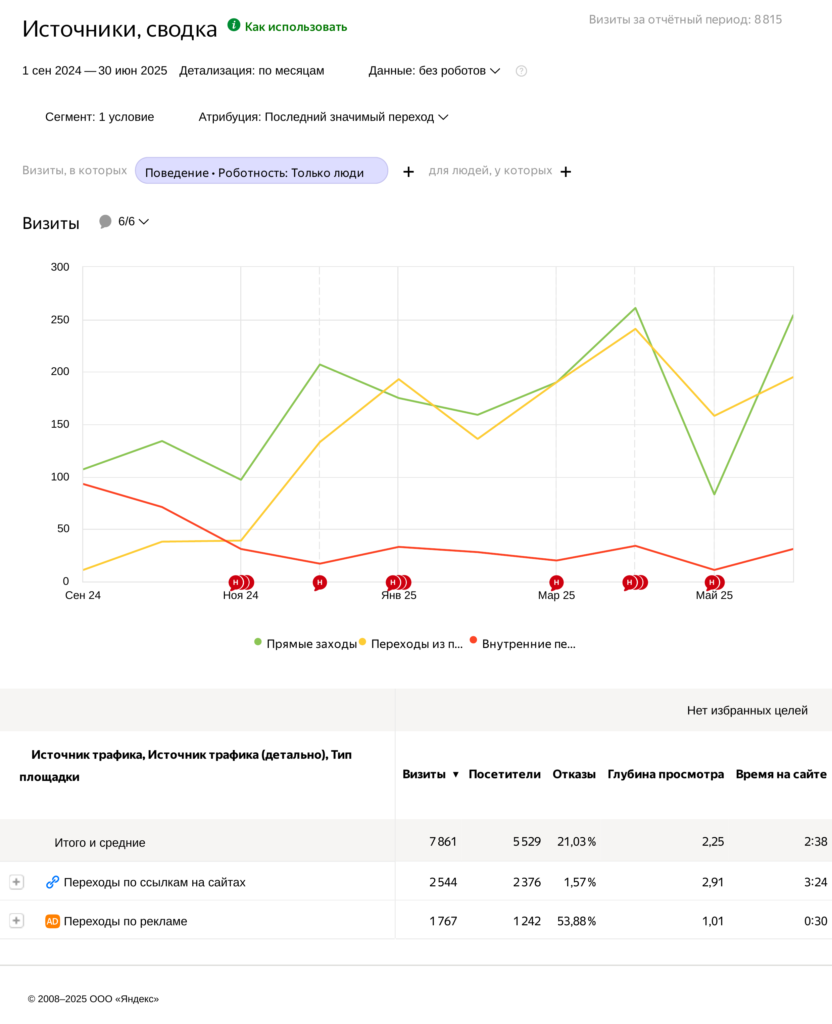Image resolution: width=832 pixels, height=1024 pixels.
Task: Click the time on site value 3:24
Action: click(x=816, y=883)
